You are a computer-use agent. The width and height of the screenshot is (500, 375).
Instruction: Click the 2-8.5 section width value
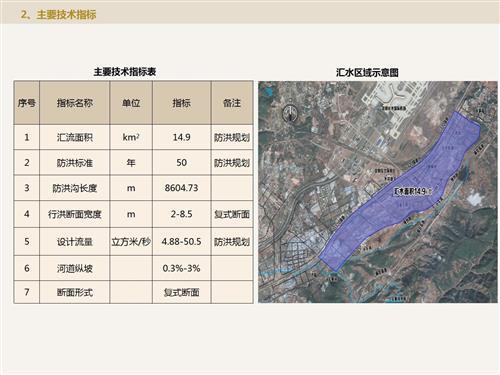click(x=182, y=214)
